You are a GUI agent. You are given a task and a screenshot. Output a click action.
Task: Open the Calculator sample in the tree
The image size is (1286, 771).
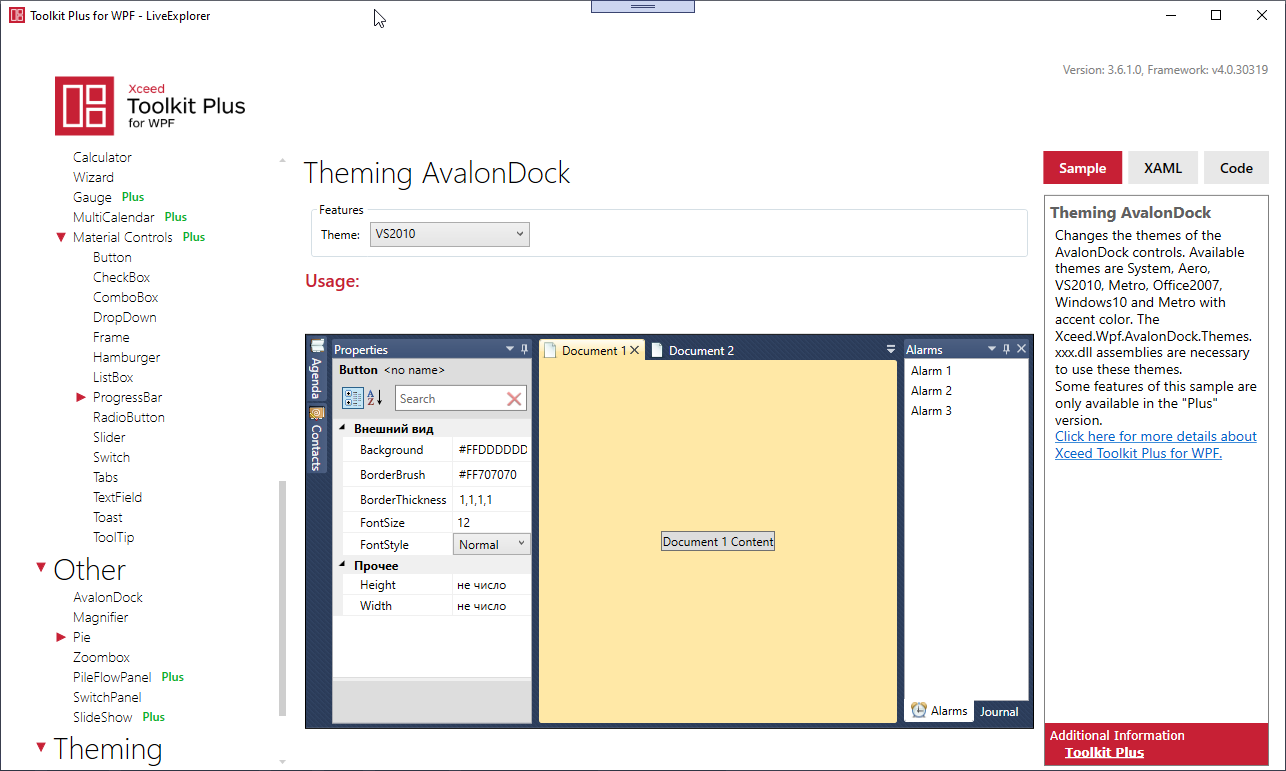pyautogui.click(x=102, y=157)
